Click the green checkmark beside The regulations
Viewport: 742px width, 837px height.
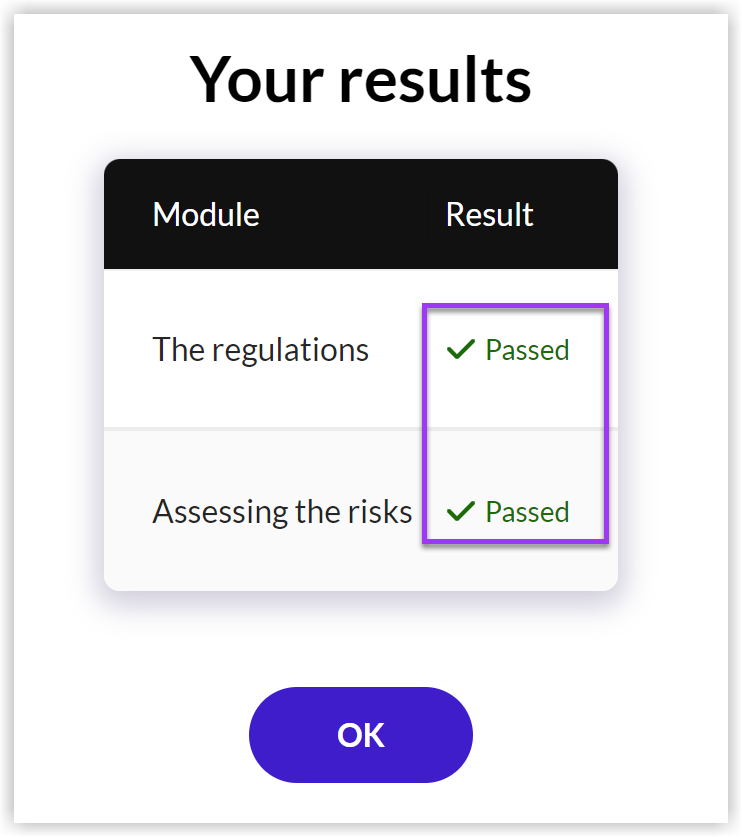pos(460,350)
